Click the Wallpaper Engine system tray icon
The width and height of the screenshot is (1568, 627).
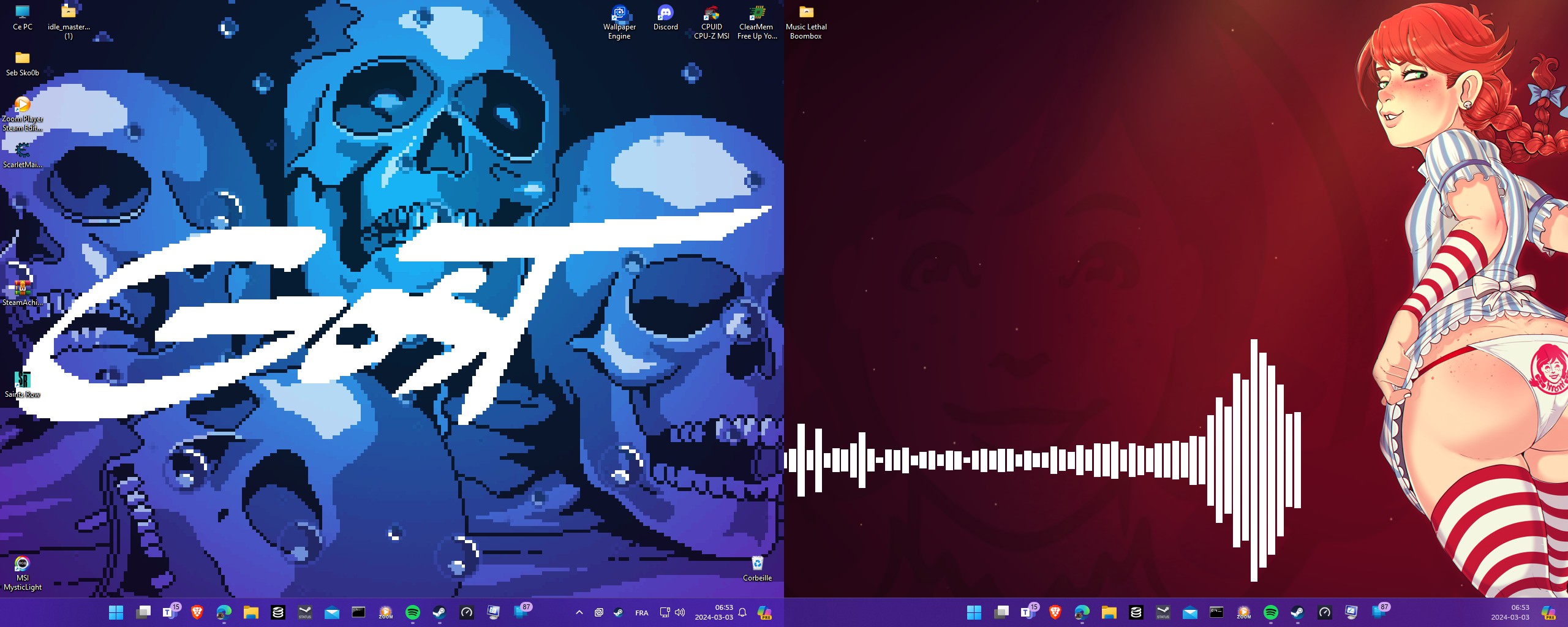pos(599,612)
